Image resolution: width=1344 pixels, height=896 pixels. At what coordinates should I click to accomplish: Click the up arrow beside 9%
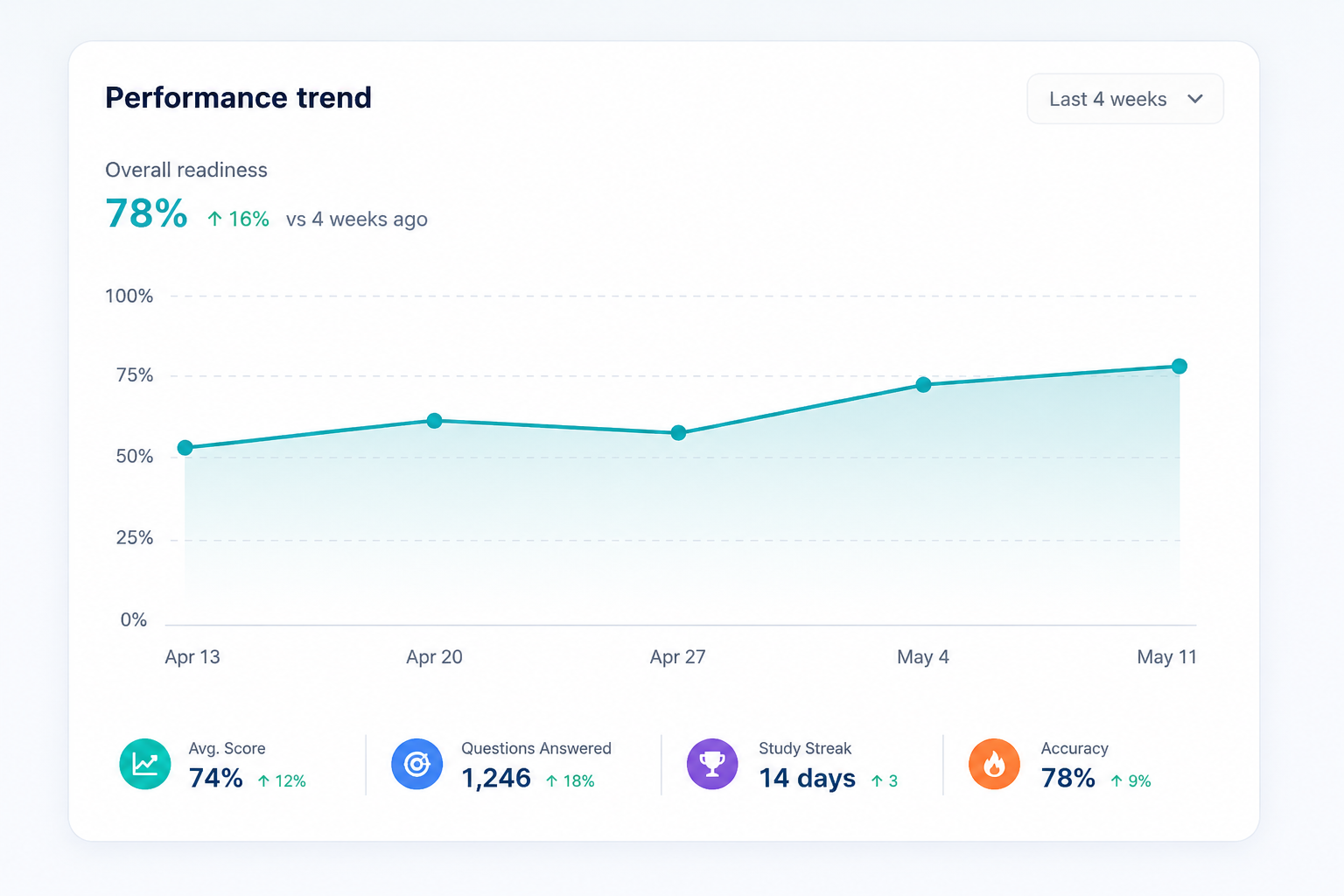(1116, 780)
